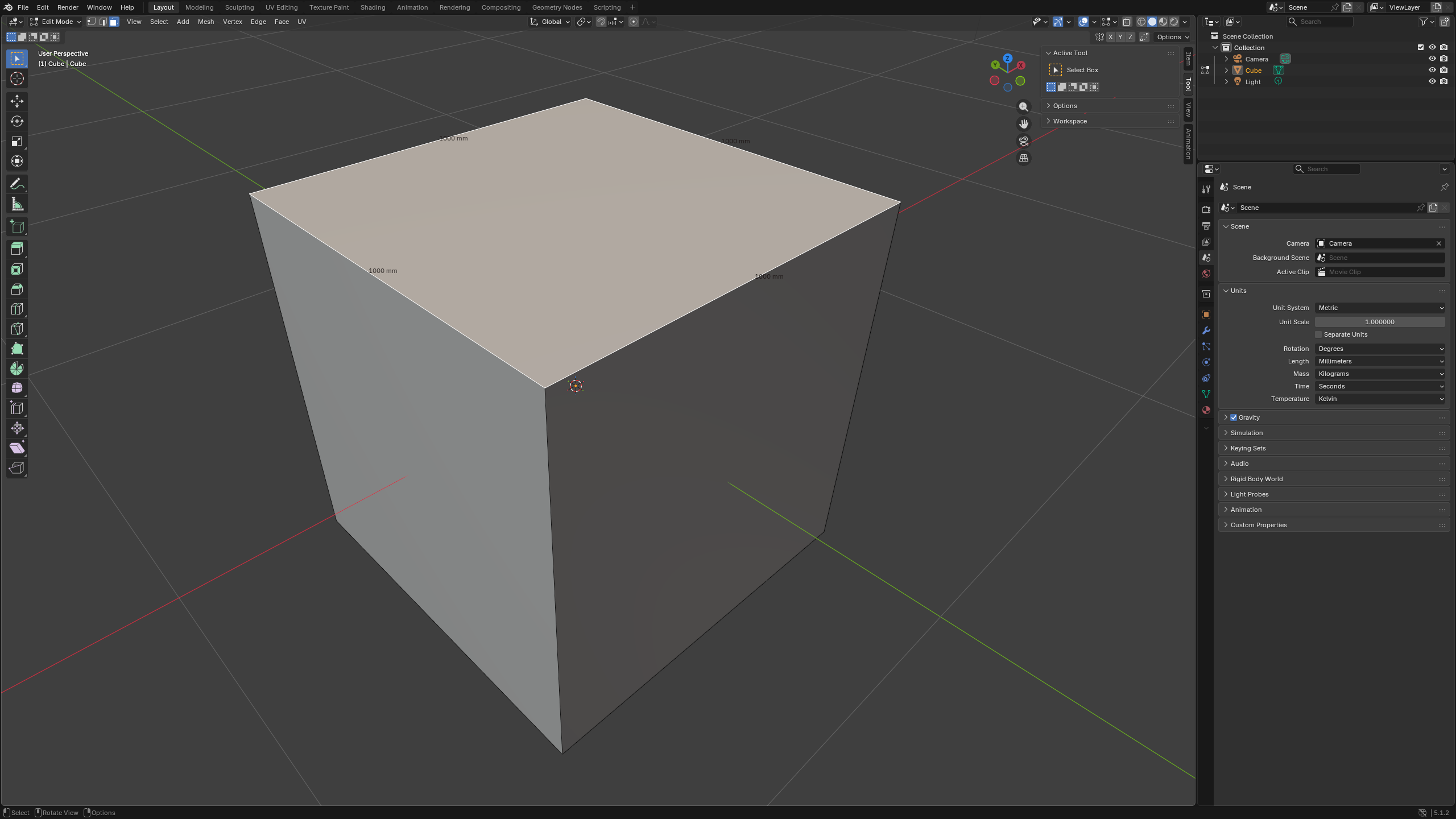Screen dimensions: 1456x819
Task: Uncheck the Collection exclude checkbox
Action: point(1421,47)
